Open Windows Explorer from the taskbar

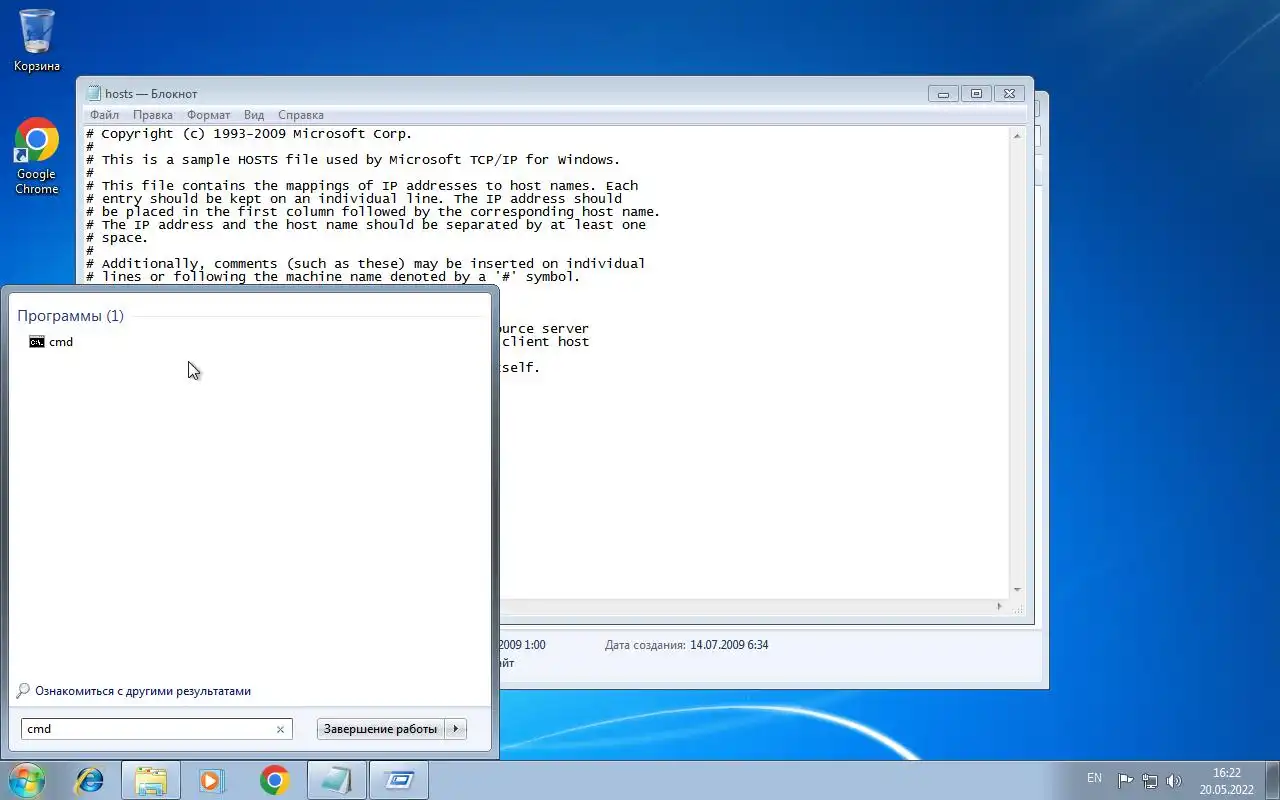[x=151, y=780]
